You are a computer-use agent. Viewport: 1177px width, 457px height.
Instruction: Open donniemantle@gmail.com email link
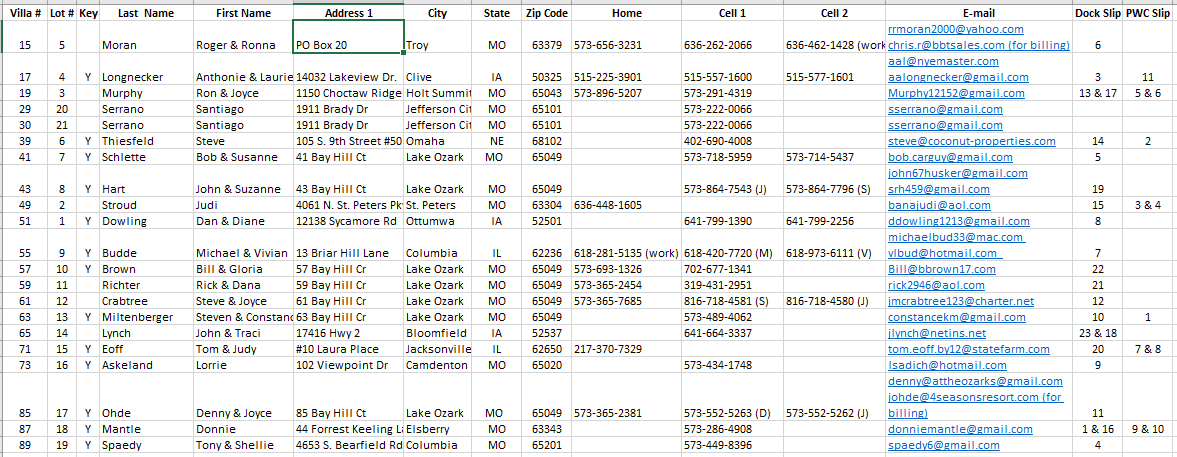[959, 429]
